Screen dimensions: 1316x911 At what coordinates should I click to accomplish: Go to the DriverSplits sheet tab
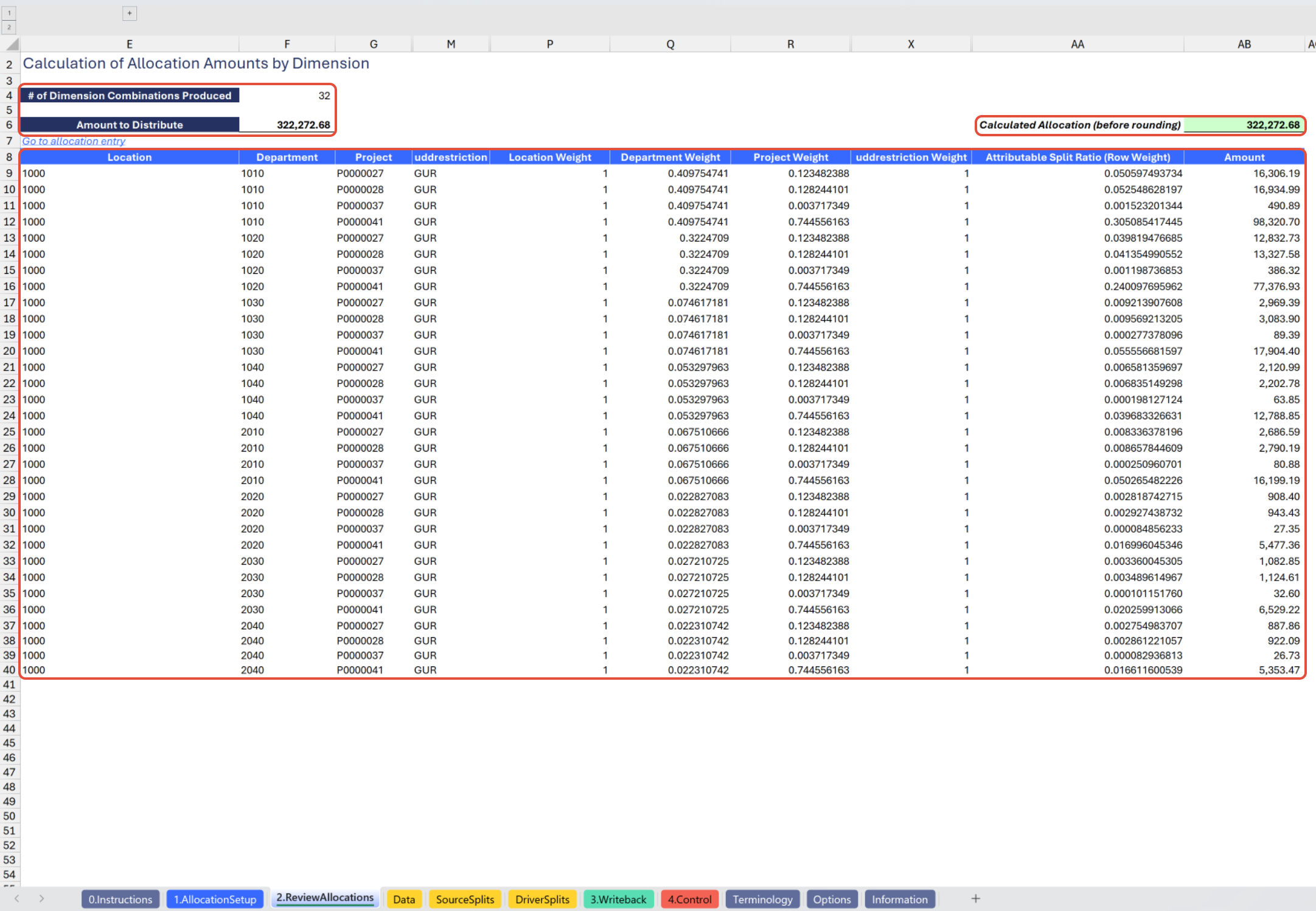tap(542, 899)
